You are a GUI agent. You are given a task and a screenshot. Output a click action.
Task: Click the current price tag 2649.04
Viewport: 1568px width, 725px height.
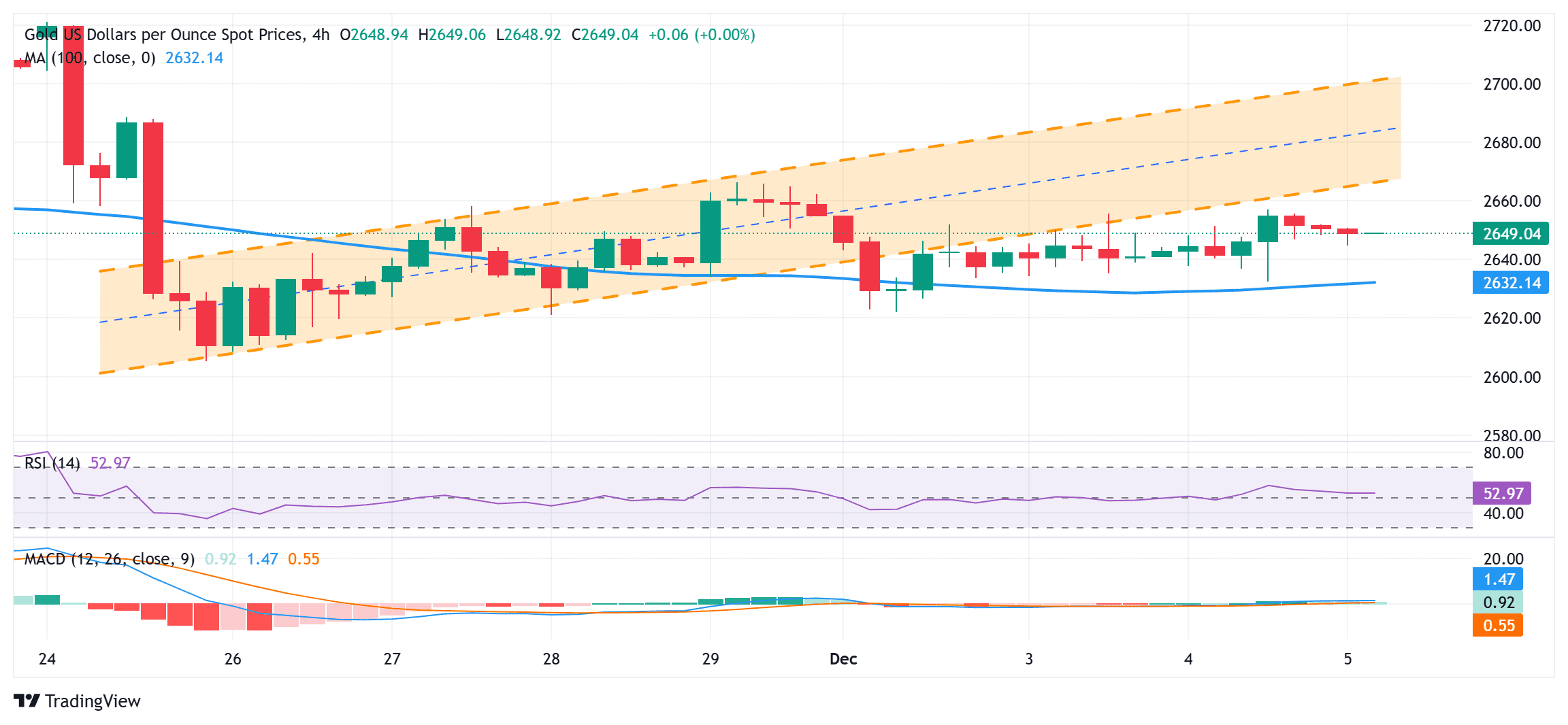tap(1511, 234)
